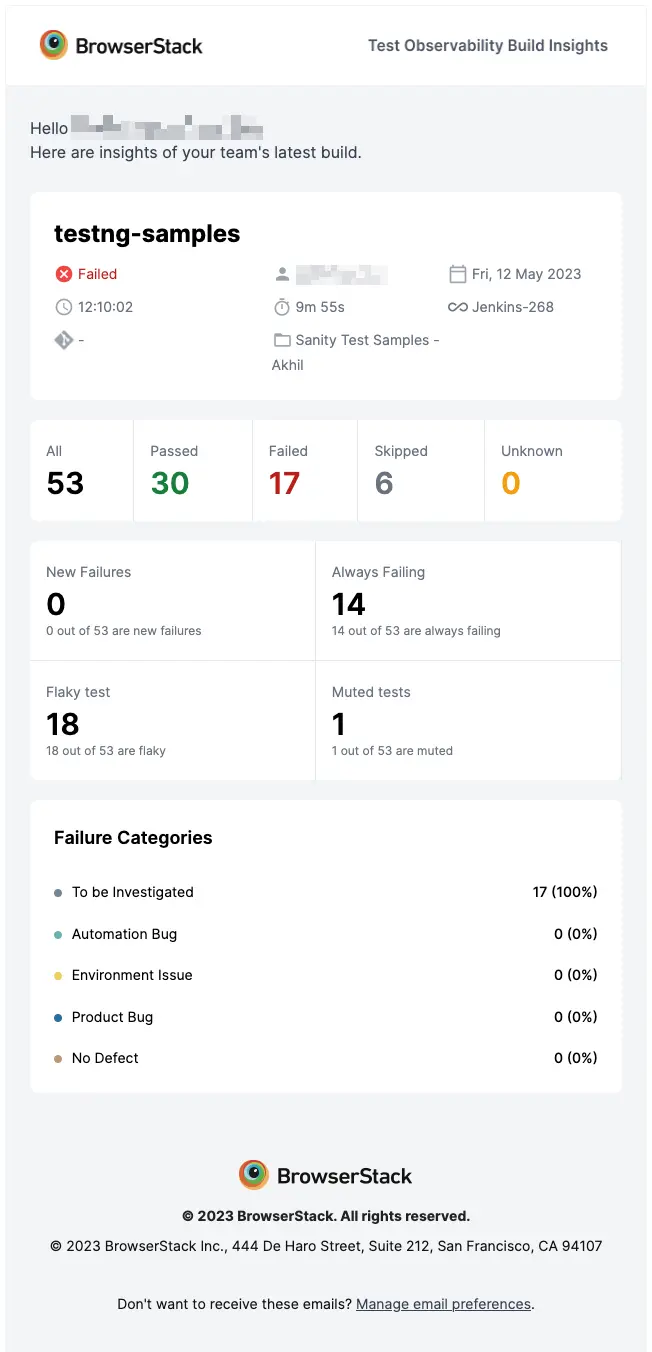Click the calendar icon beside Fri, 12 May 2023
Screen dimensions: 652x1352
click(x=458, y=274)
